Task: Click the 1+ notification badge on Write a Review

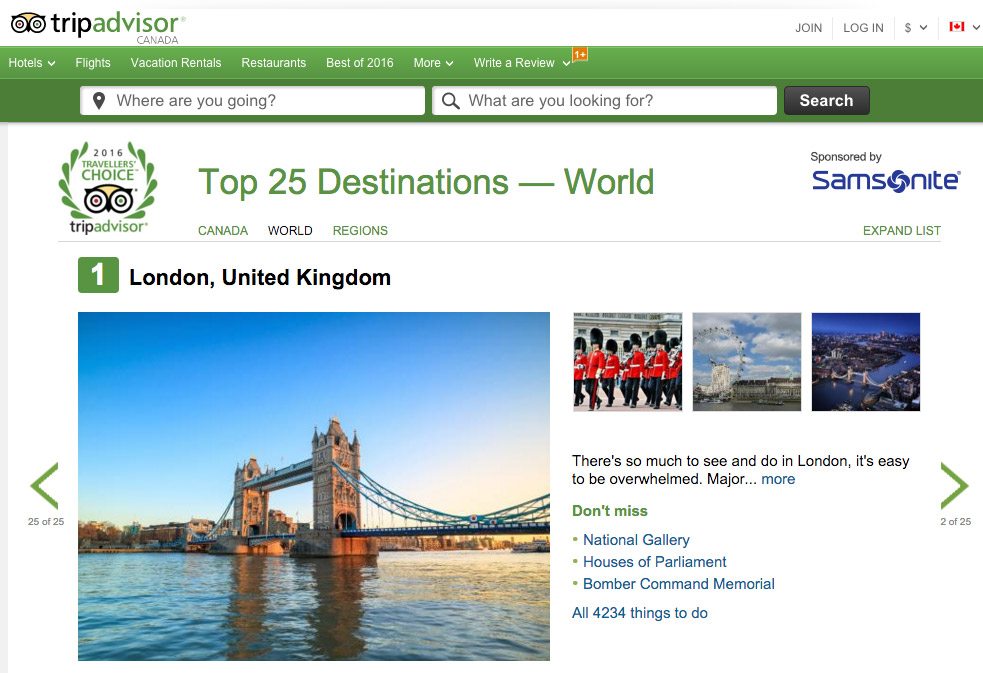Action: click(580, 55)
